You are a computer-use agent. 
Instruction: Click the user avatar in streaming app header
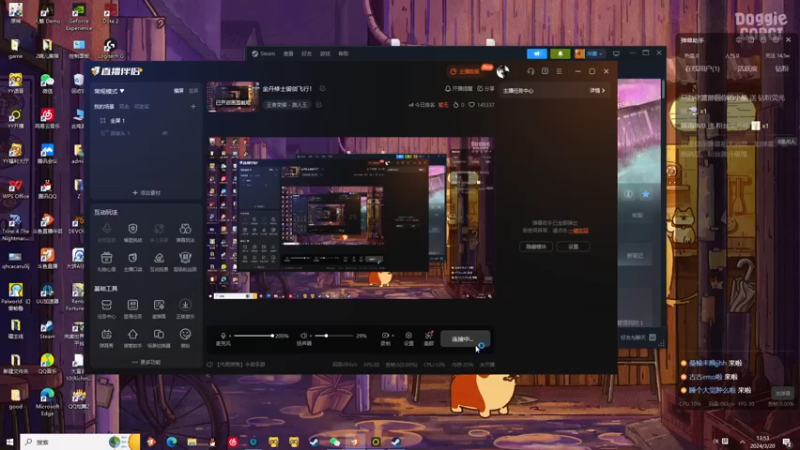pos(503,71)
